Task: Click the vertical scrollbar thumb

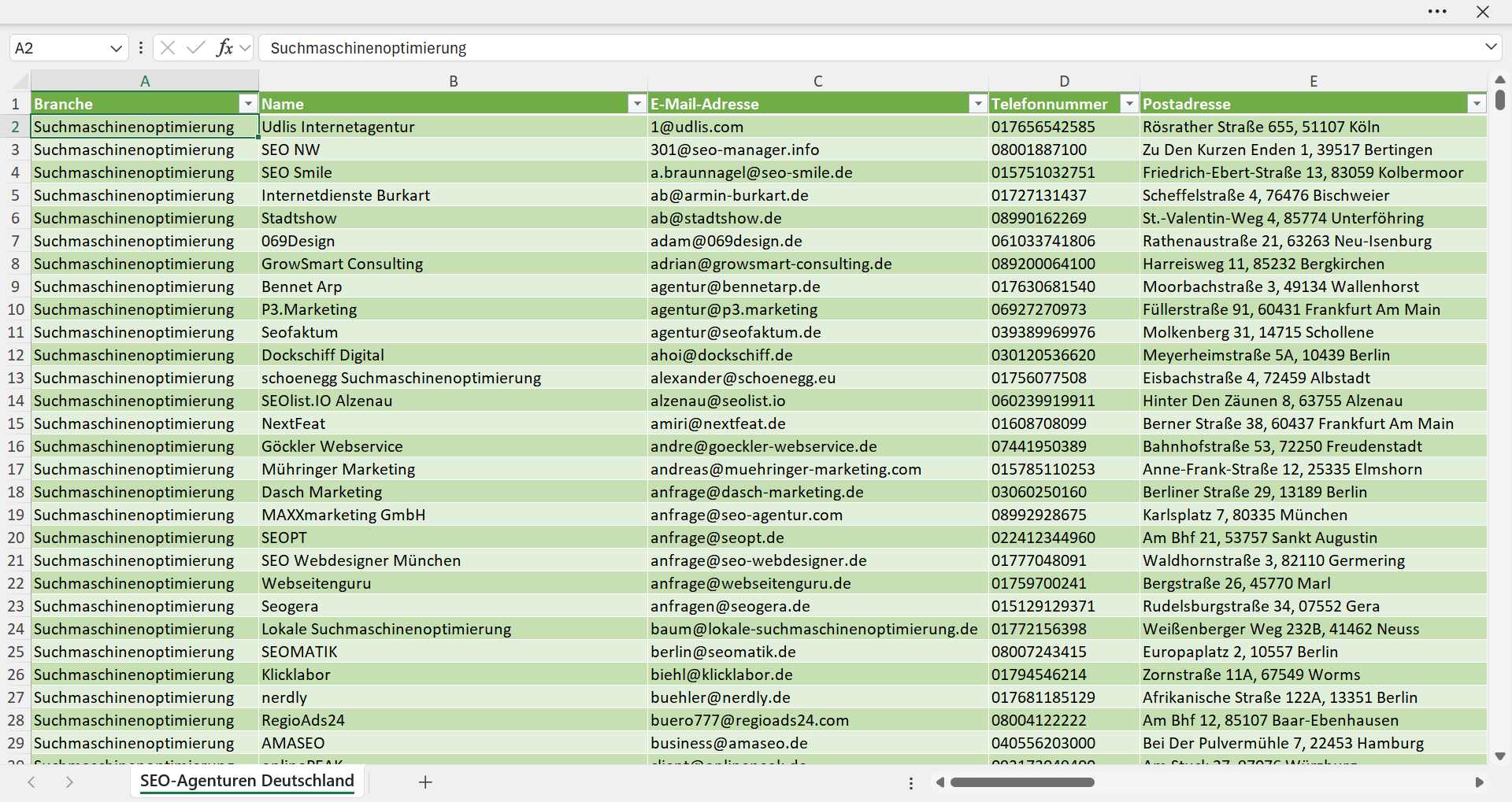Action: click(x=1499, y=100)
